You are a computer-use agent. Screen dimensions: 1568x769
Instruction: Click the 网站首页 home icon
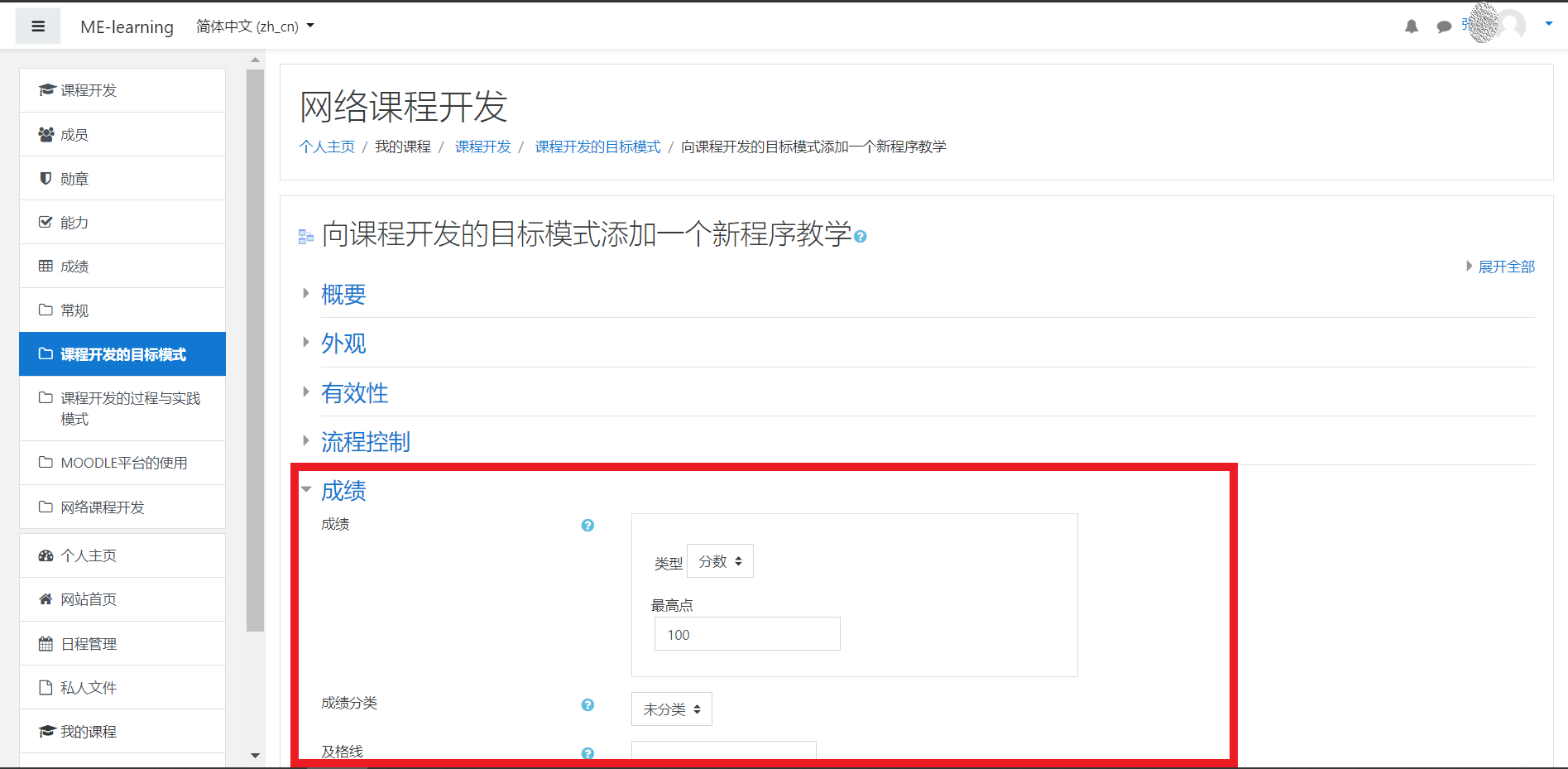[46, 599]
